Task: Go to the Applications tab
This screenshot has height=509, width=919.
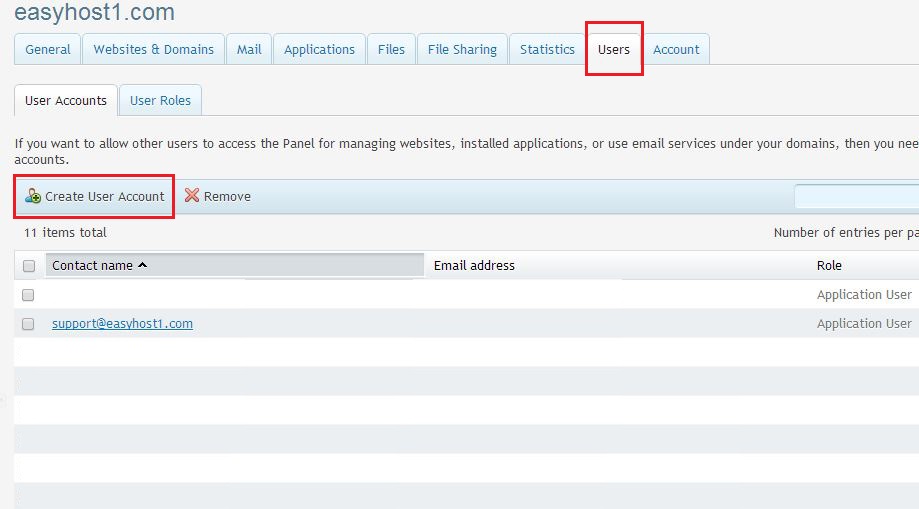Action: pos(319,49)
